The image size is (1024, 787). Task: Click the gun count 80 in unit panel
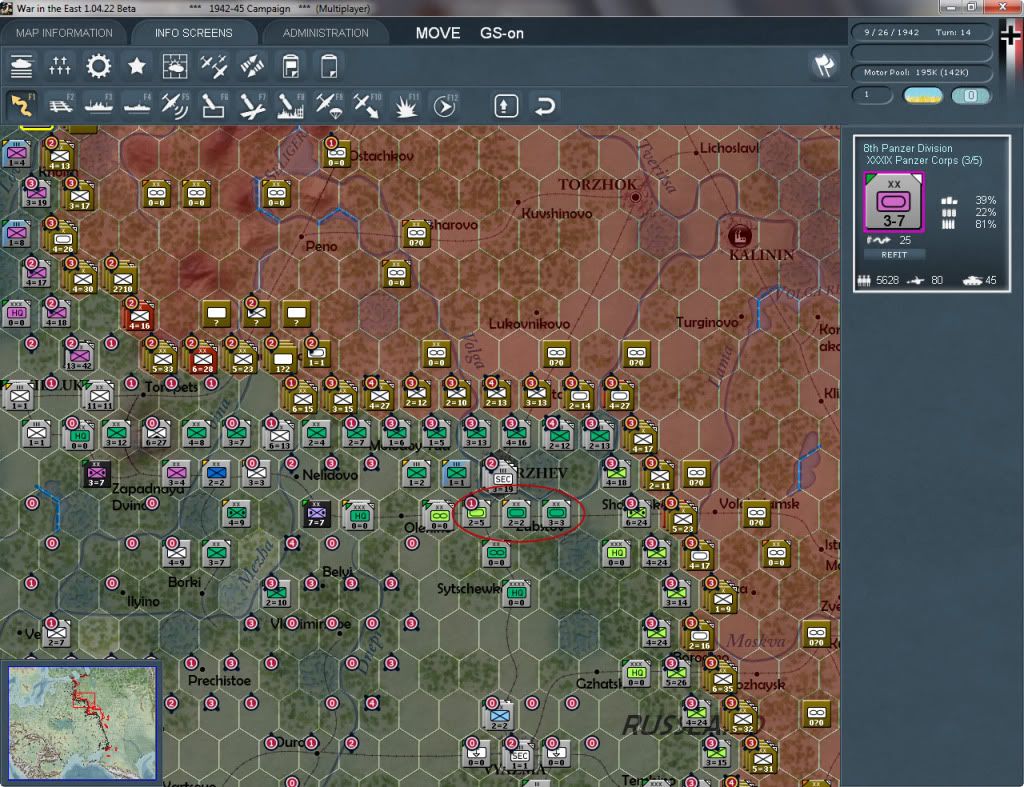tap(936, 280)
